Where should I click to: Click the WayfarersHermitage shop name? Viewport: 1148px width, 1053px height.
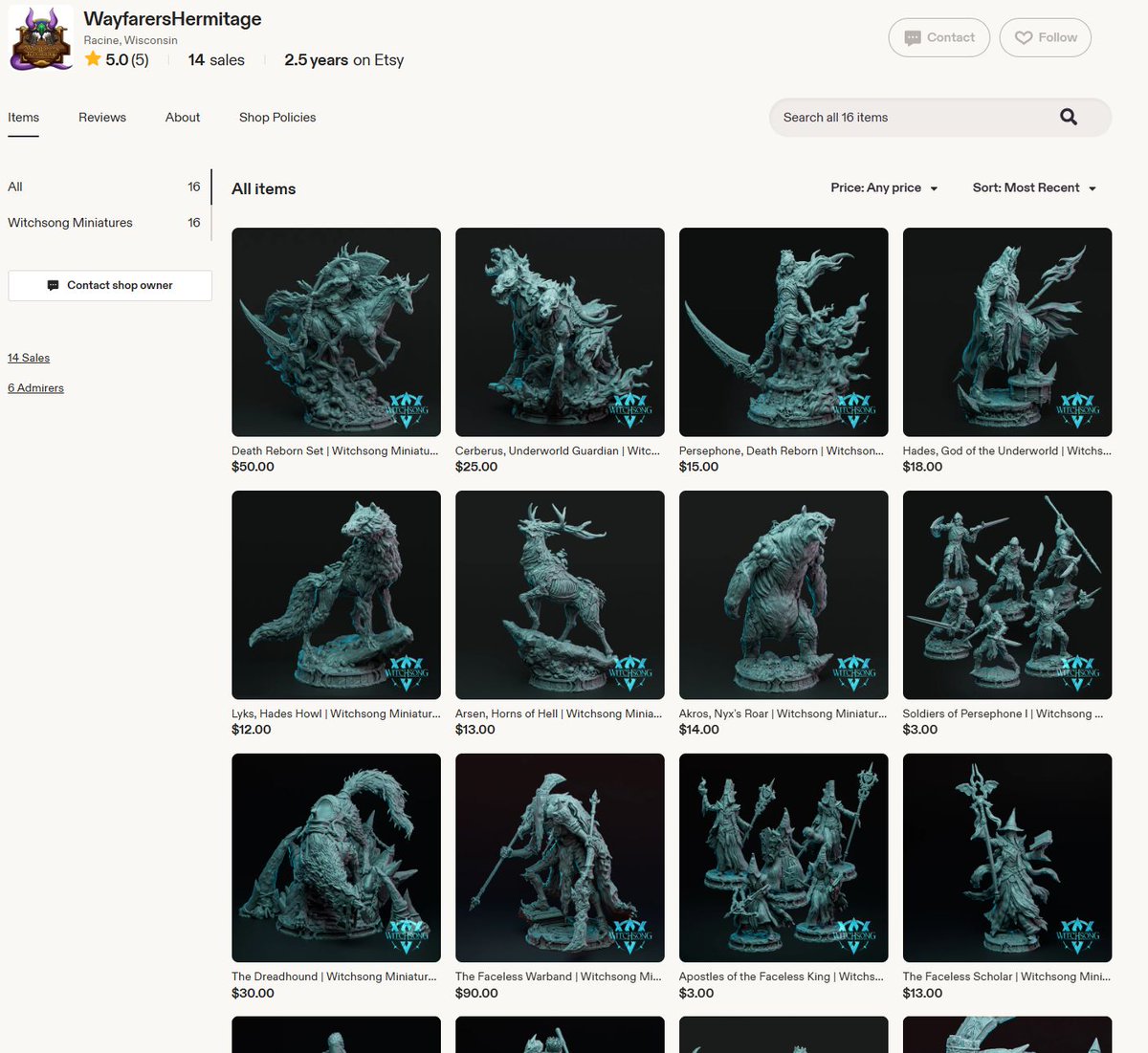(172, 19)
